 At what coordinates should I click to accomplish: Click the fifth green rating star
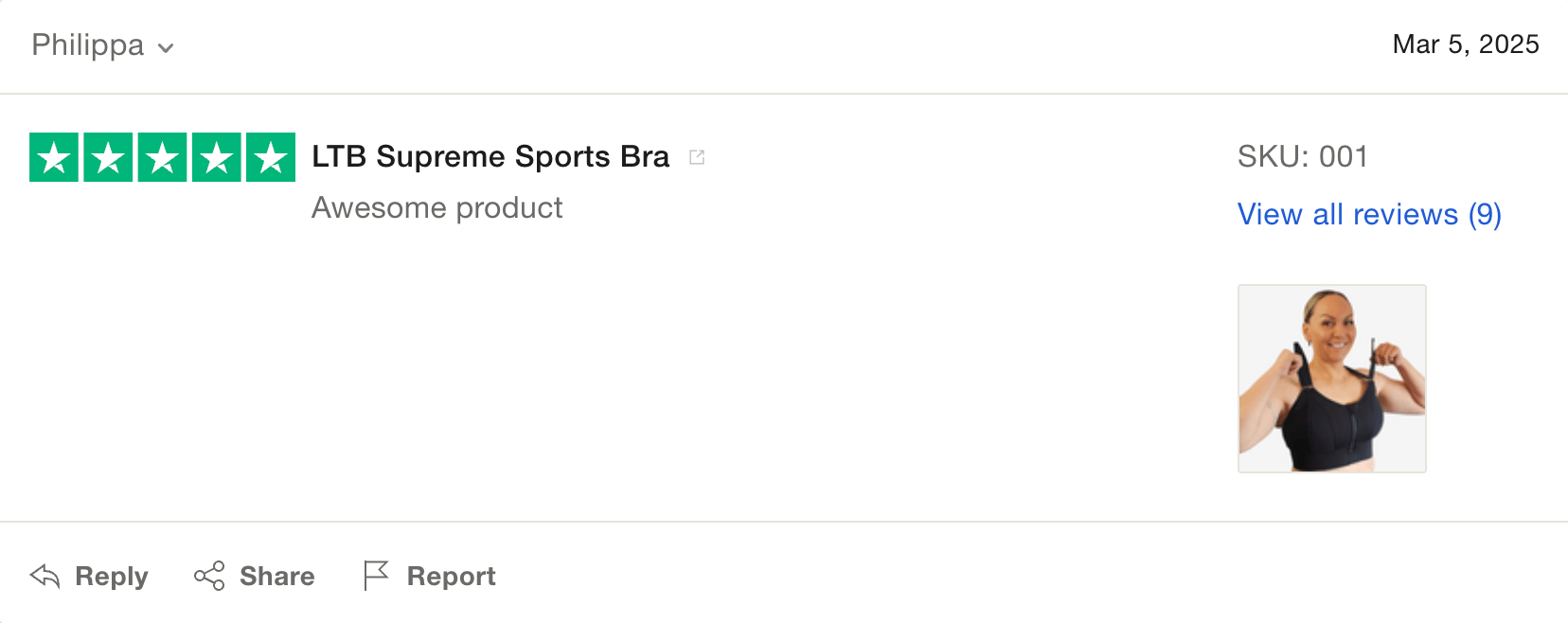pyautogui.click(x=271, y=157)
